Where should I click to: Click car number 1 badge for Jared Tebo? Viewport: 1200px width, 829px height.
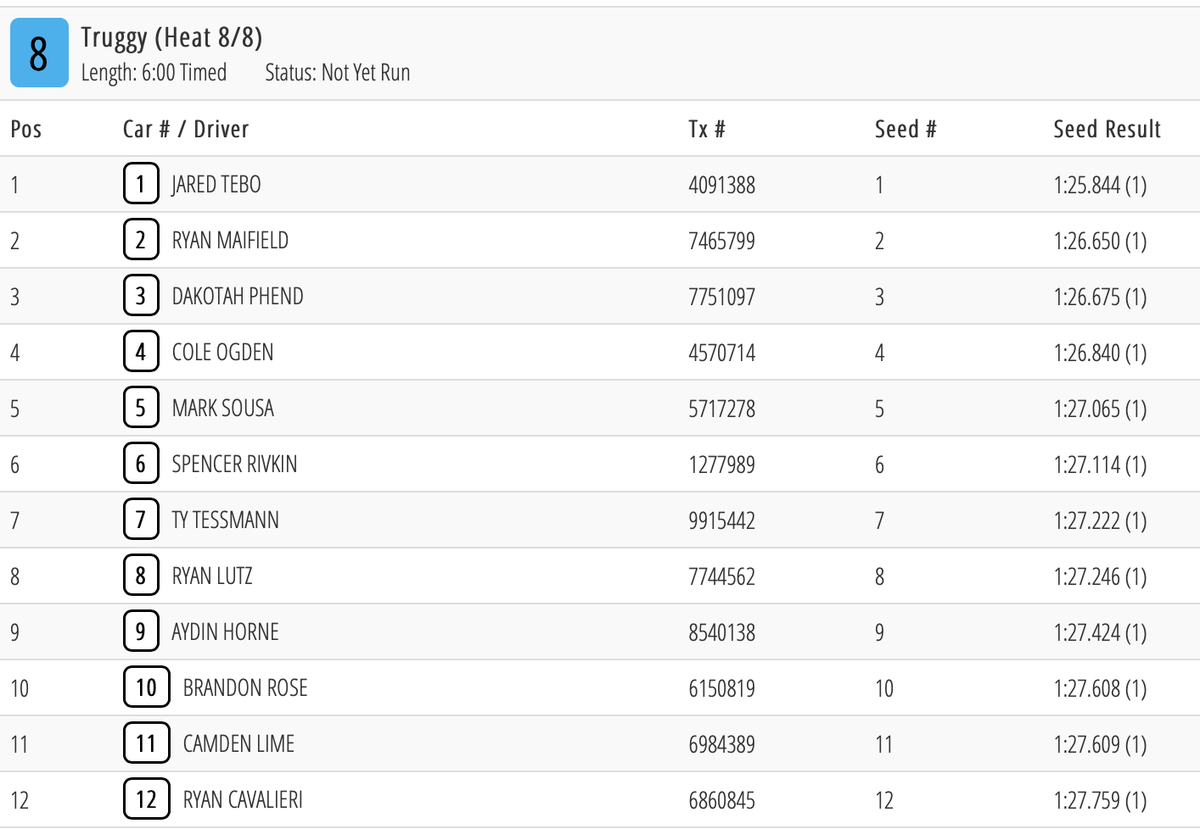click(141, 184)
